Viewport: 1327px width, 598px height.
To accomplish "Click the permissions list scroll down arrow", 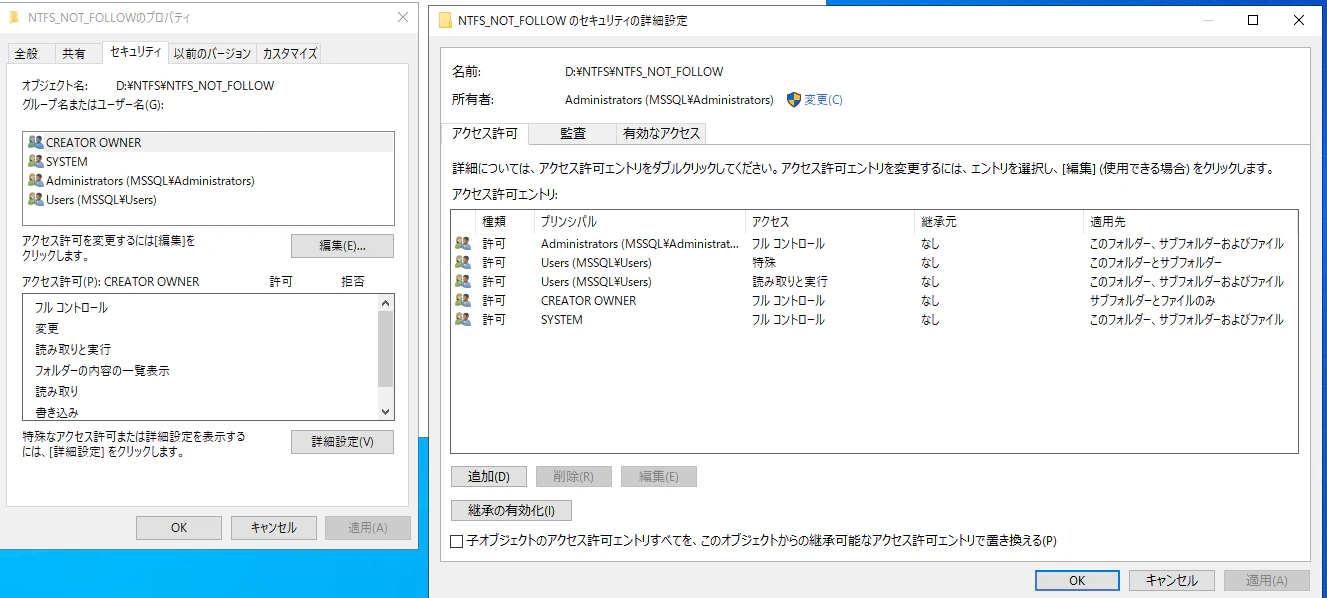I will click(386, 411).
